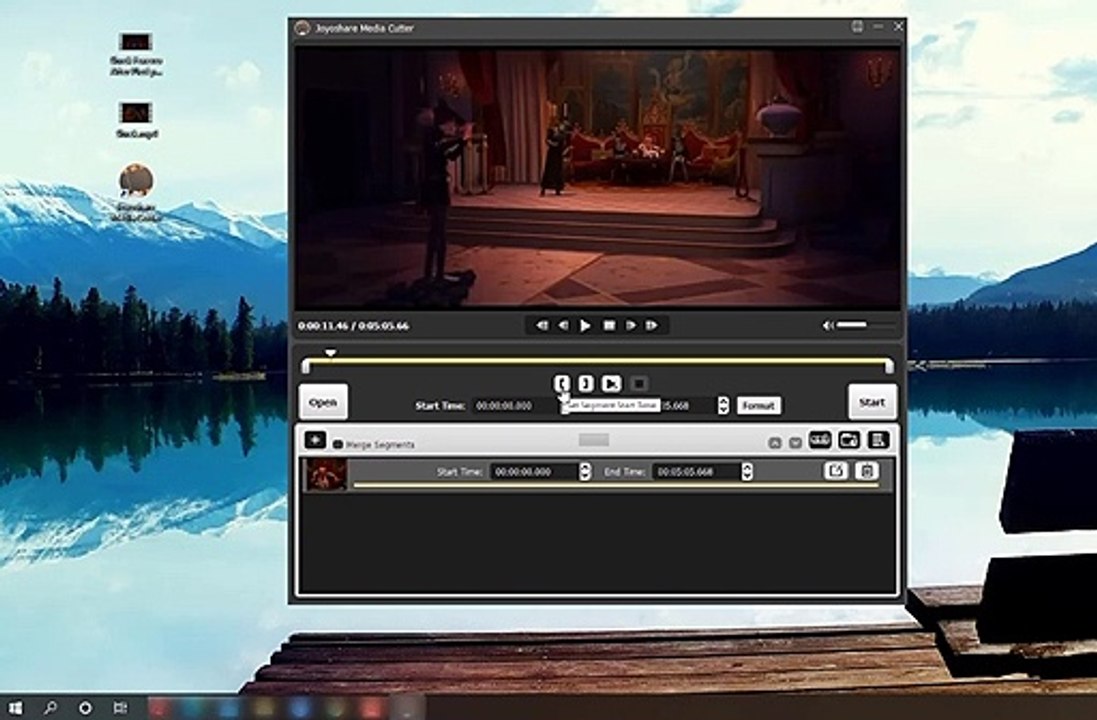Open the Format settings
Image resolution: width=1097 pixels, height=720 pixels.
point(759,406)
